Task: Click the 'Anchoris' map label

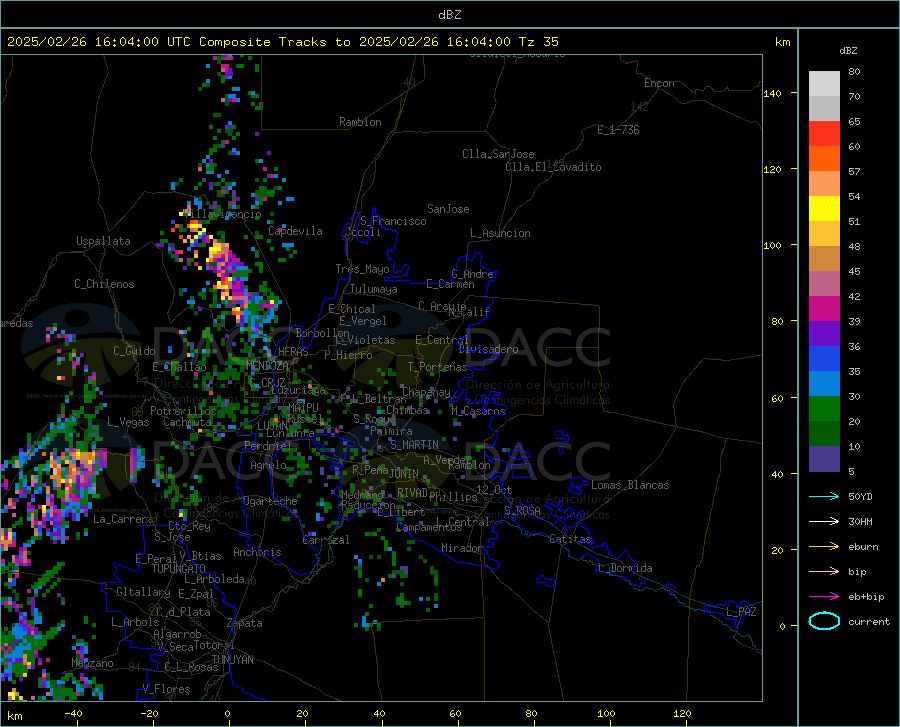Action: (257, 552)
